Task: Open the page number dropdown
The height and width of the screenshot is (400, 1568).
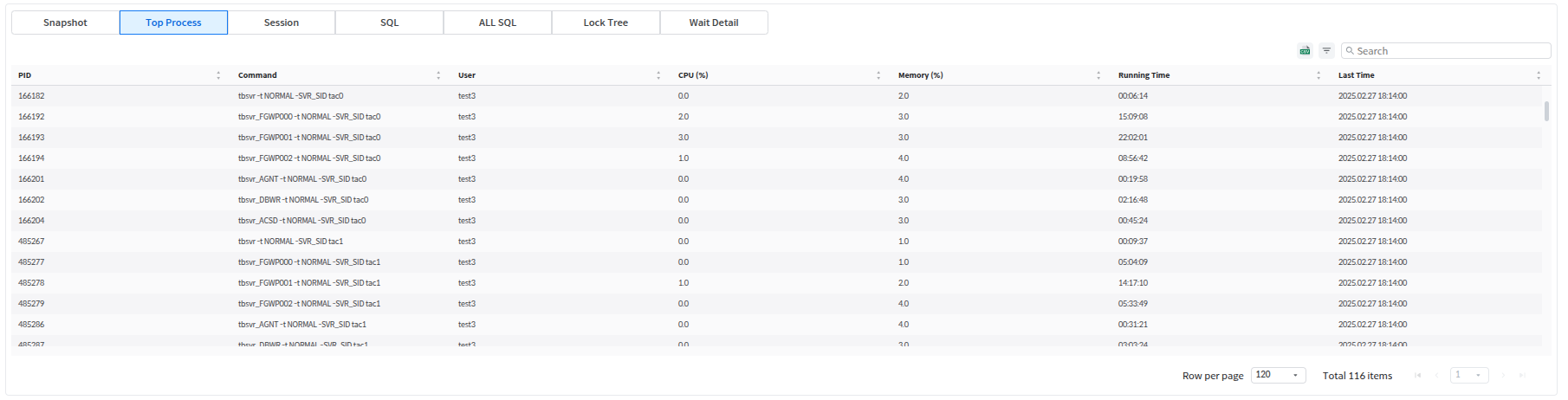Action: tap(1470, 375)
